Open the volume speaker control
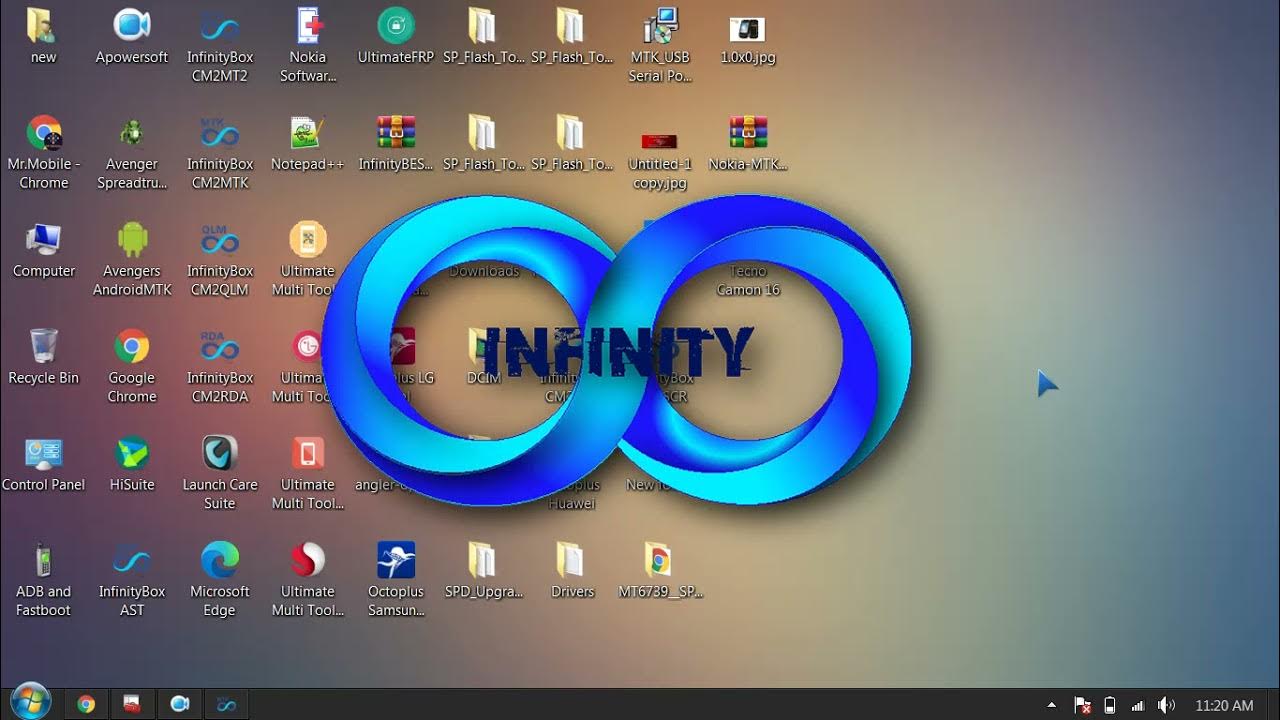The image size is (1280, 720). pos(1165,705)
